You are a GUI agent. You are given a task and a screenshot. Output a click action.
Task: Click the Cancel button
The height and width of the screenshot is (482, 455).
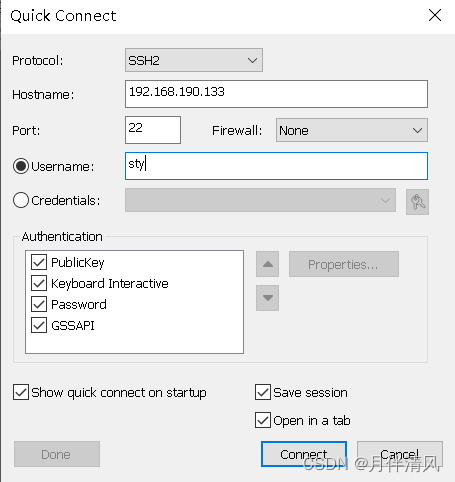pos(400,454)
